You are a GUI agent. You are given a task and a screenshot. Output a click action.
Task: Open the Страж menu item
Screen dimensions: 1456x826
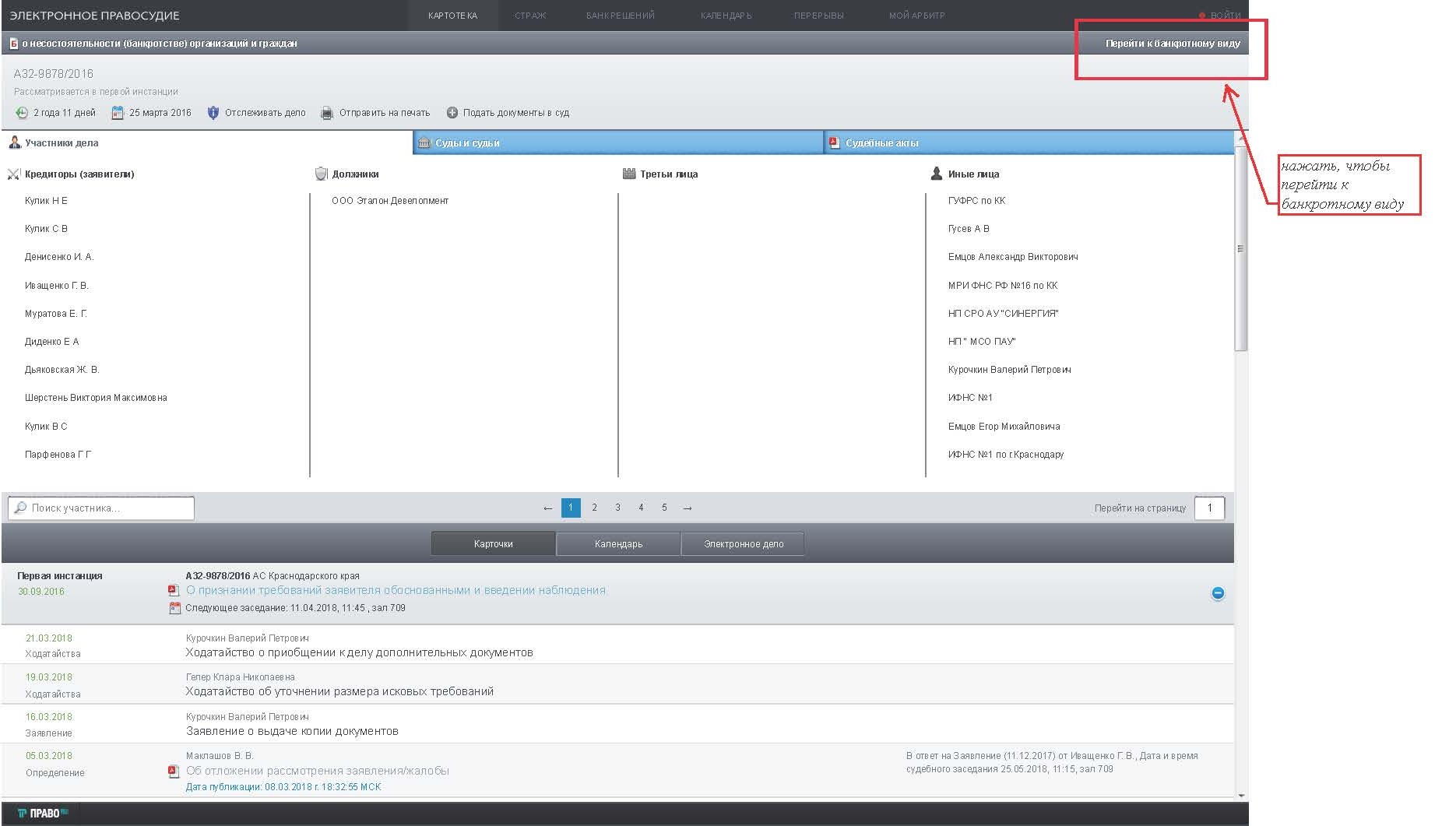pos(530,16)
